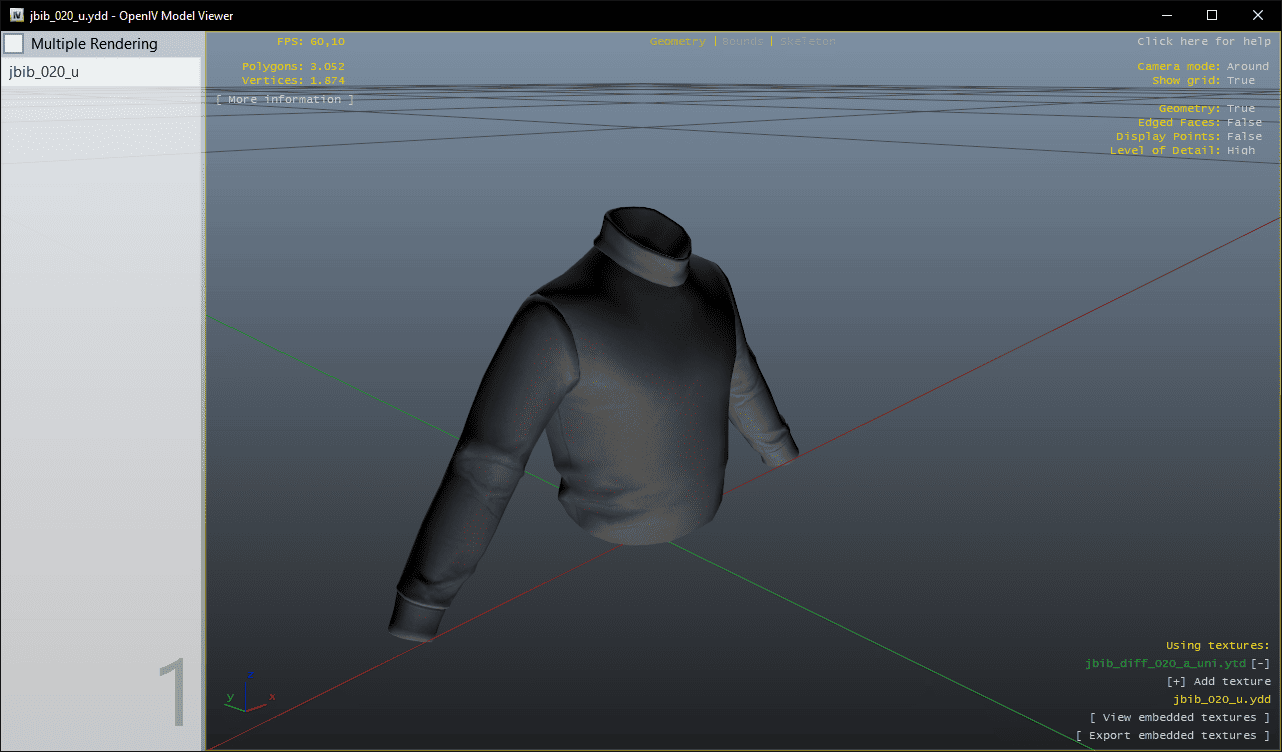
Task: Click the XYZ axis orientation gizmo
Action: pos(248,692)
